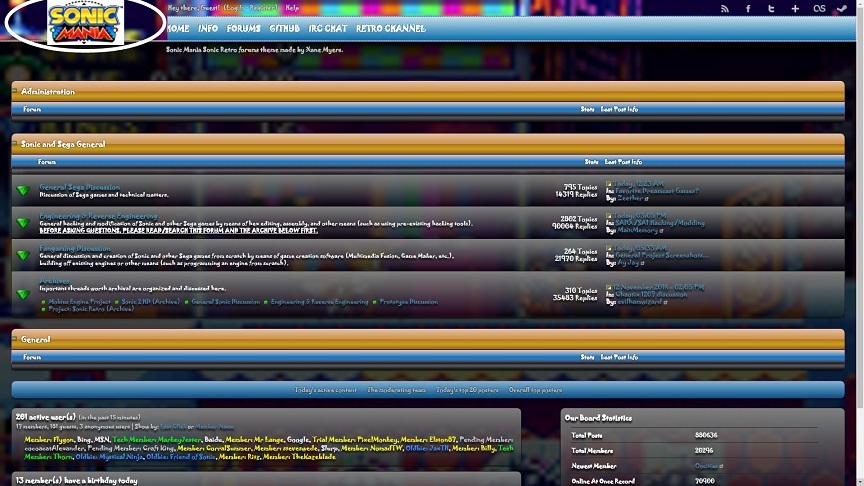Viewport: 864px width, 486px height.
Task: Click green gem beside Archives forum
Action: tap(23, 294)
